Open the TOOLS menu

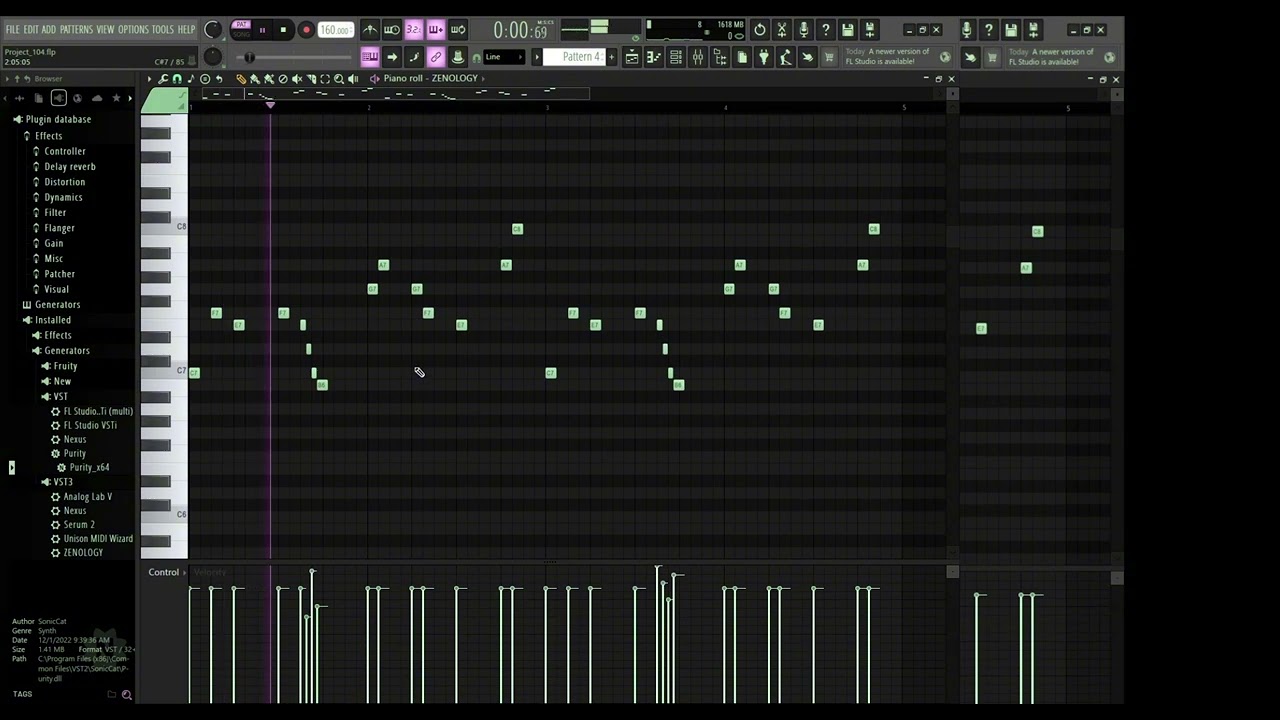click(162, 29)
